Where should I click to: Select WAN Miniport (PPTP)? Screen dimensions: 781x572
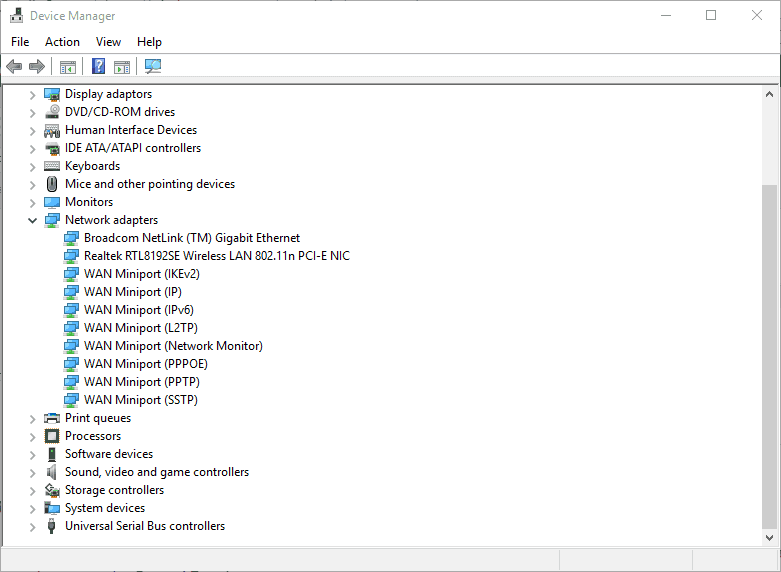point(141,382)
